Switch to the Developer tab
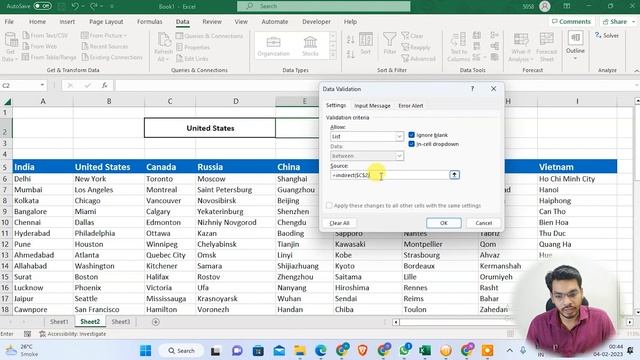The width and height of the screenshot is (640, 360). pyautogui.click(x=316, y=22)
